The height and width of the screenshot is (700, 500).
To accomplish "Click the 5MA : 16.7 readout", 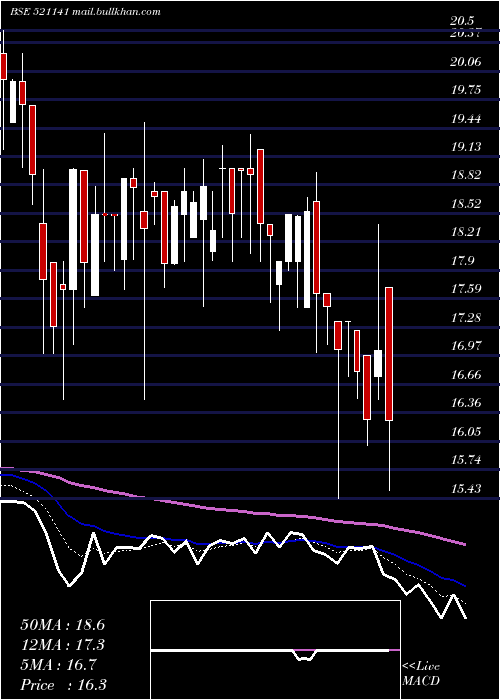I will click(58, 665).
